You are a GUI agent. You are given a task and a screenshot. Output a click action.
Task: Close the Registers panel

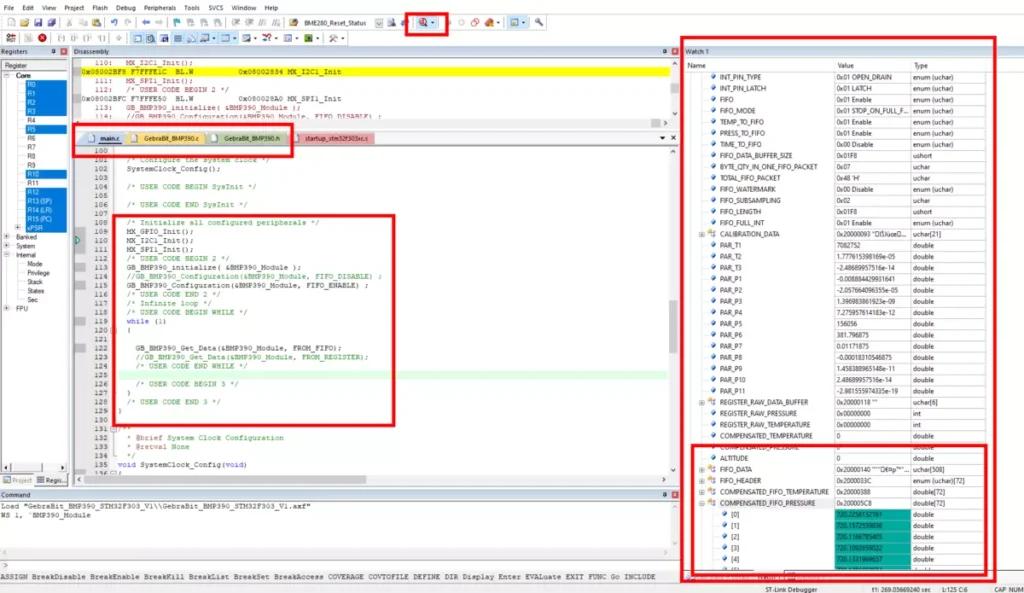click(x=63, y=52)
